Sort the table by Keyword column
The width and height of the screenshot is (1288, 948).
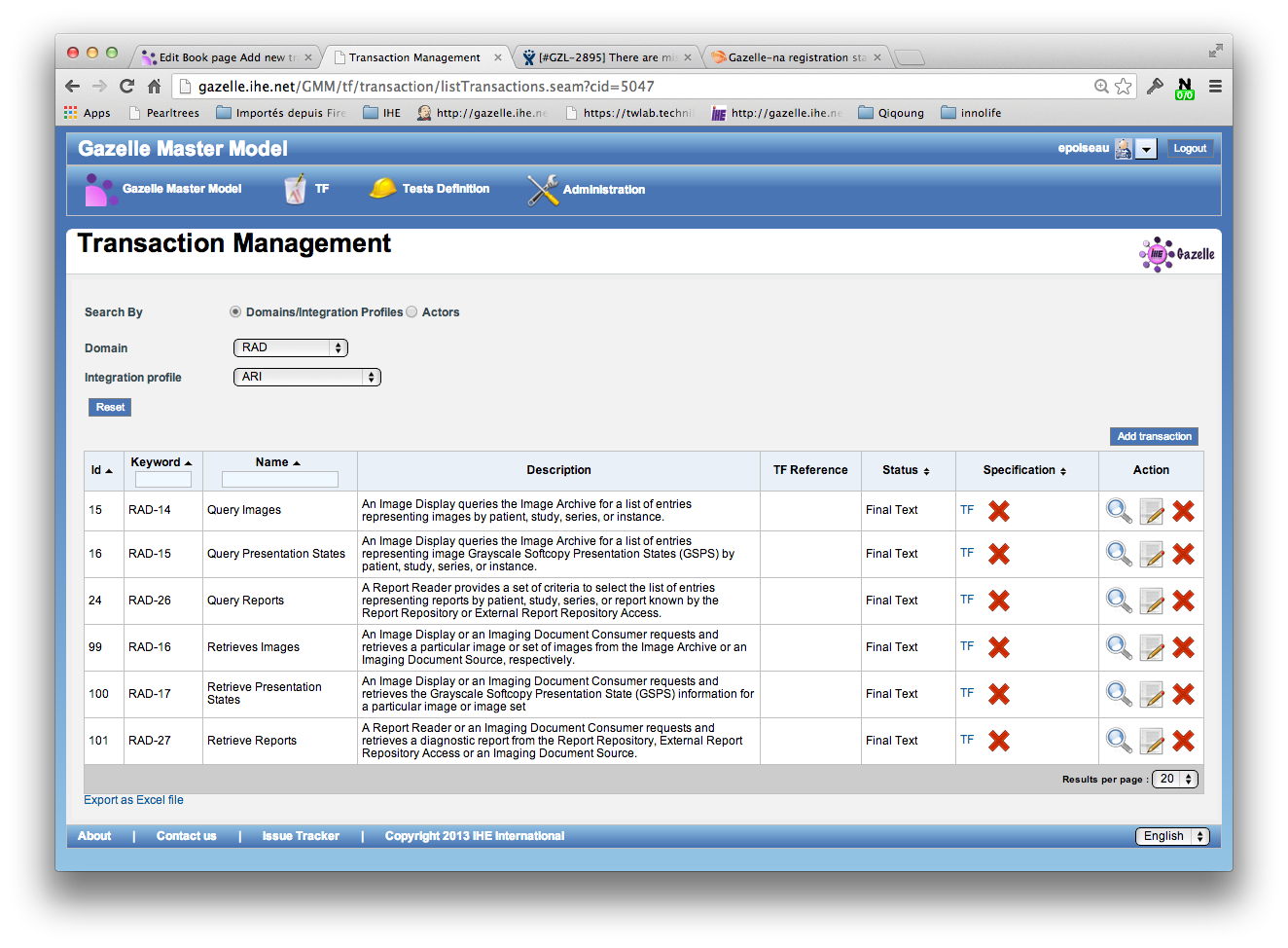pos(161,462)
